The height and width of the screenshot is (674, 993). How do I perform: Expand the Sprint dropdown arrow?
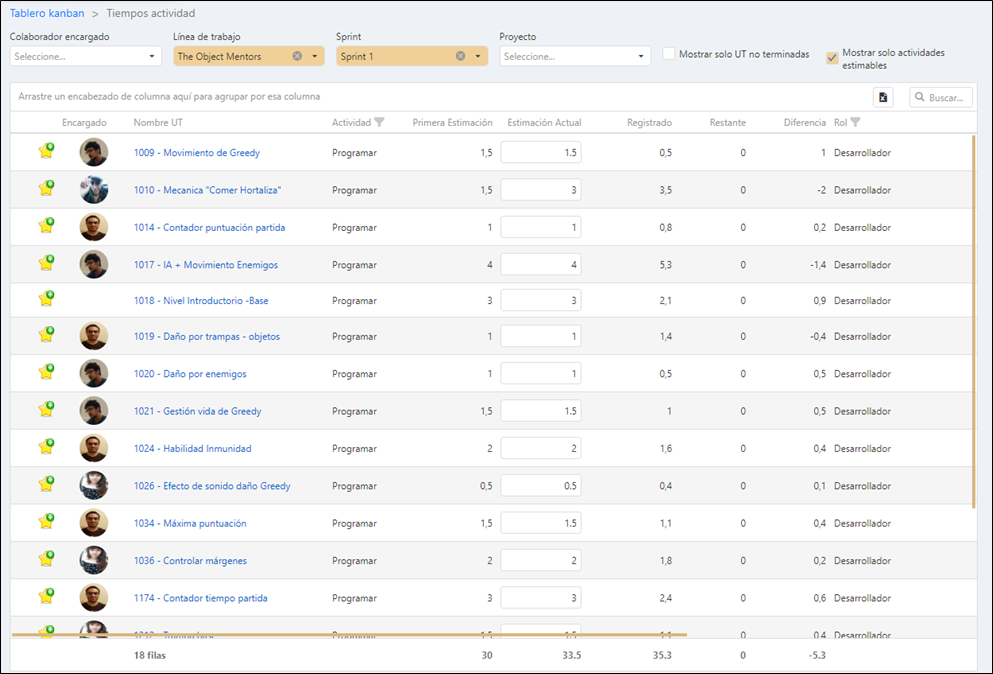[x=478, y=56]
